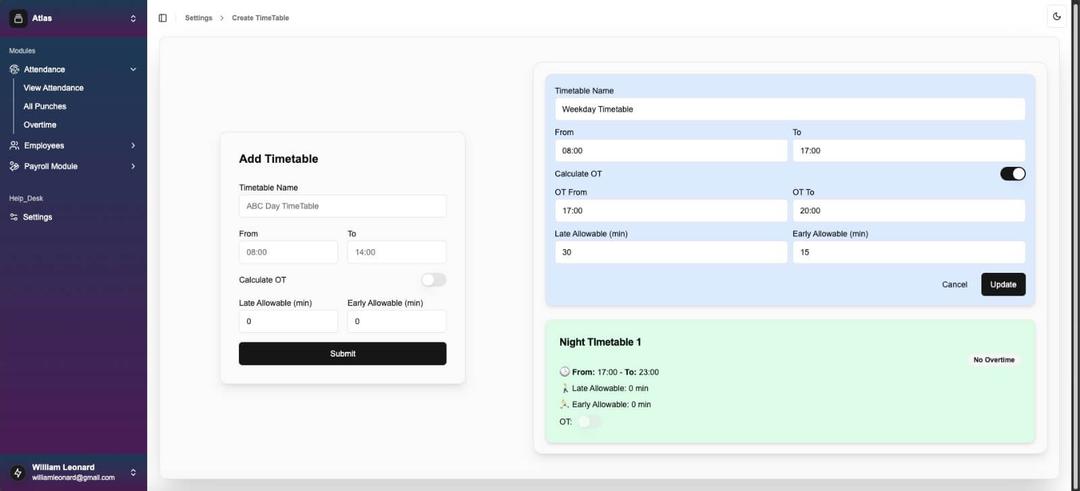The width and height of the screenshot is (1080, 491).
Task: Click the Employees people icon
Action: [14, 145]
